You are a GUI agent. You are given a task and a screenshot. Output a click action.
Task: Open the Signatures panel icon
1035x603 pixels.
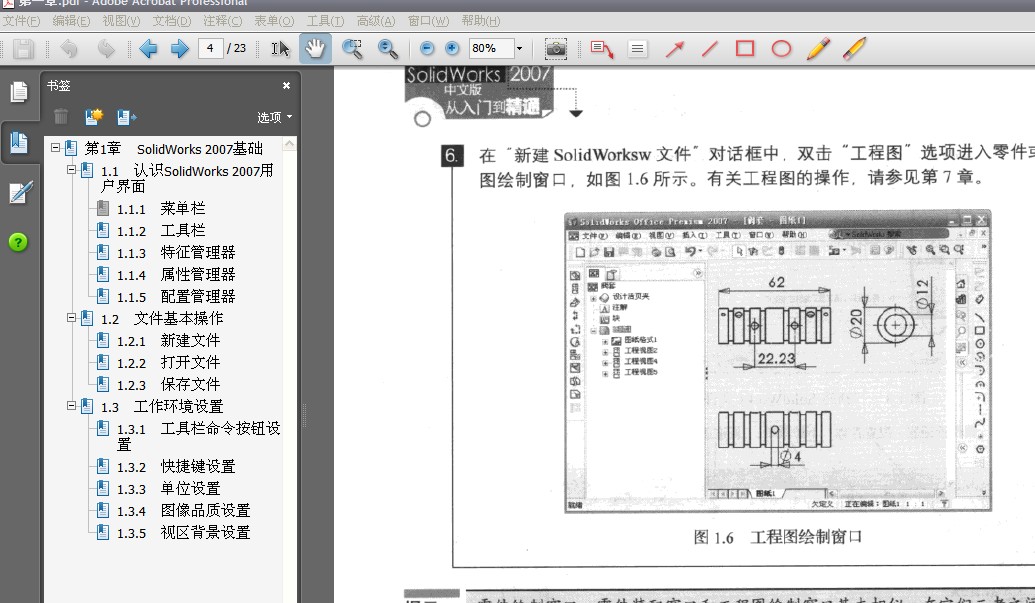click(x=20, y=193)
